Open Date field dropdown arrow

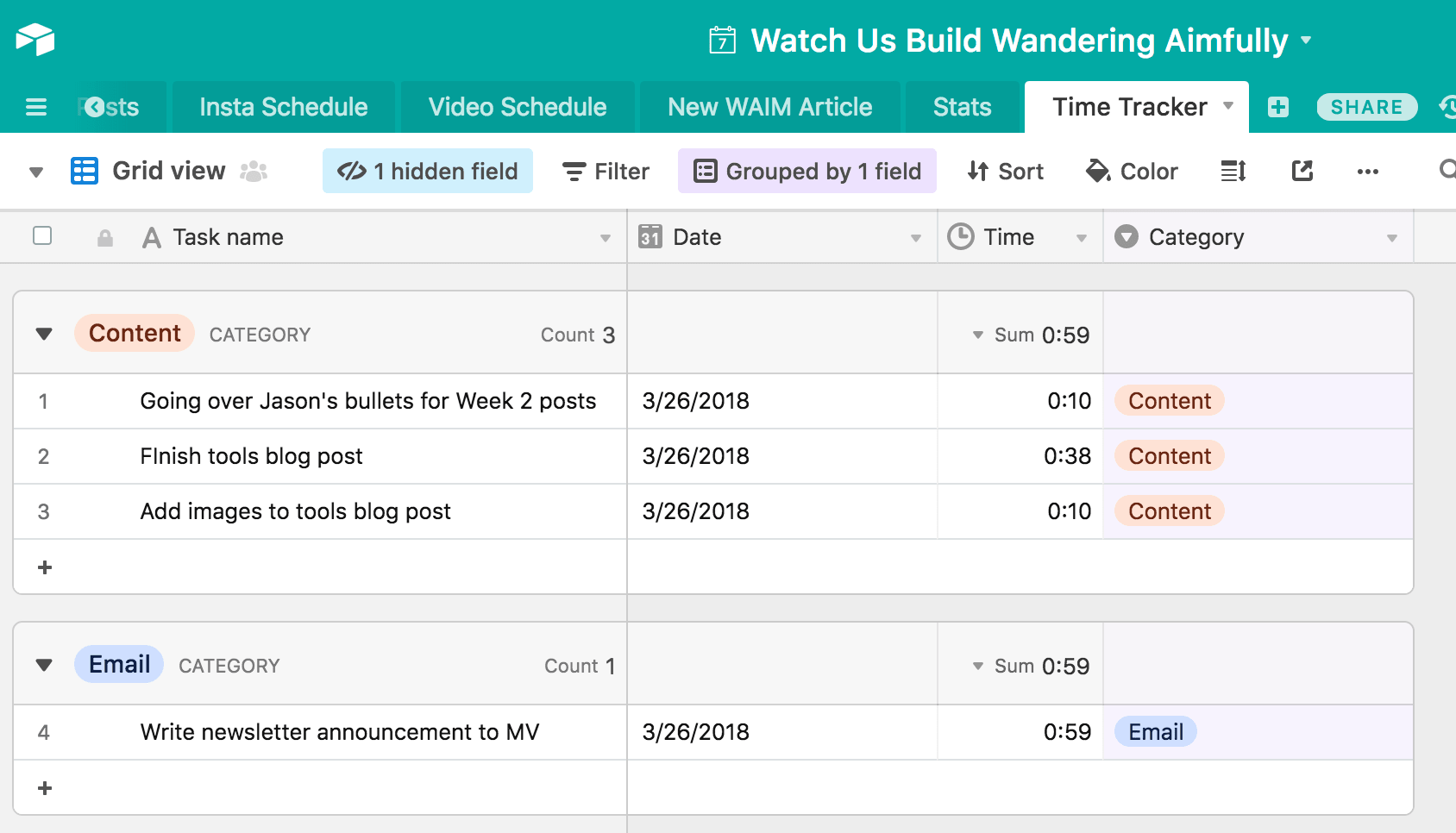click(916, 238)
